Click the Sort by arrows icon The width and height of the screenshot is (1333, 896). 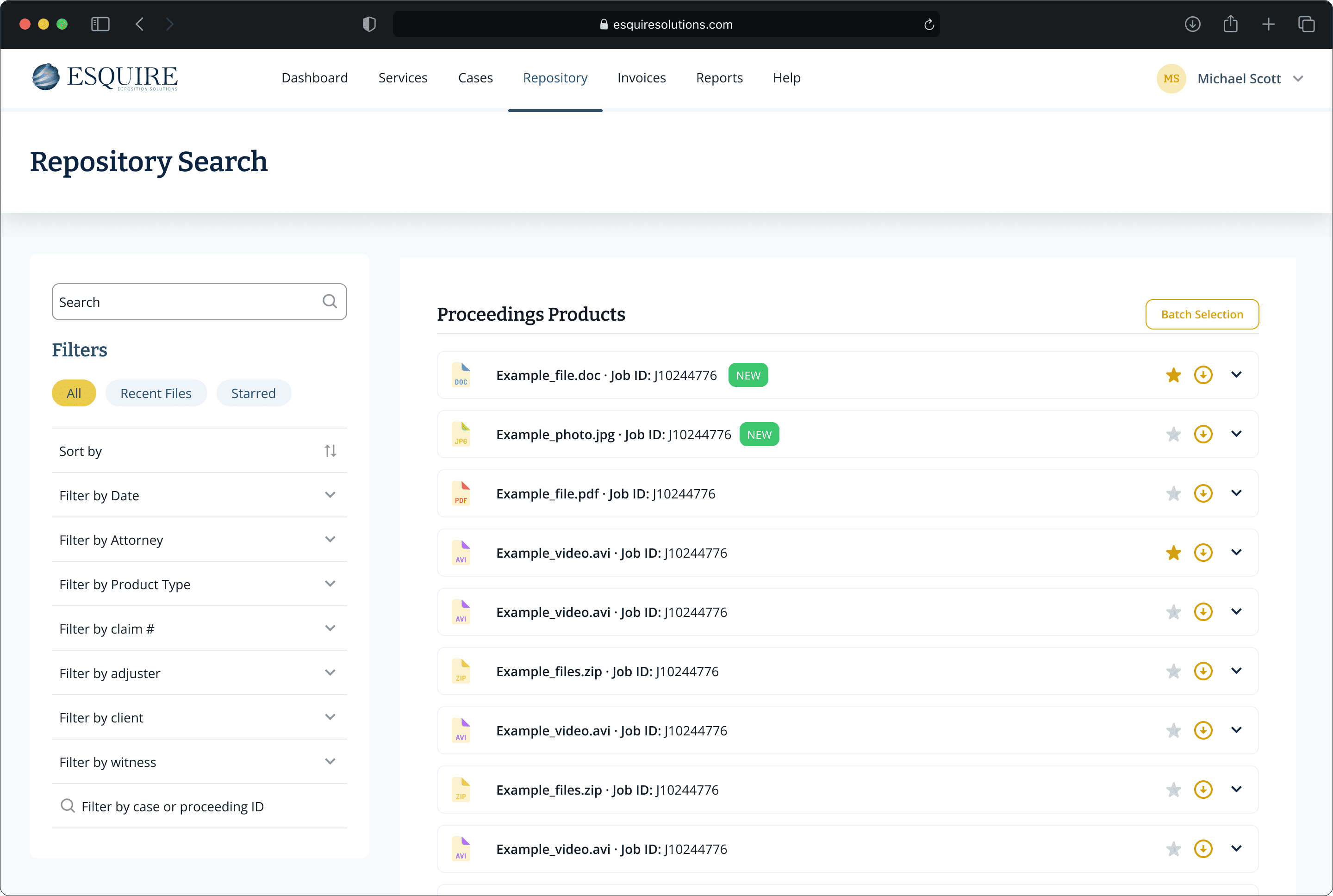coord(330,451)
